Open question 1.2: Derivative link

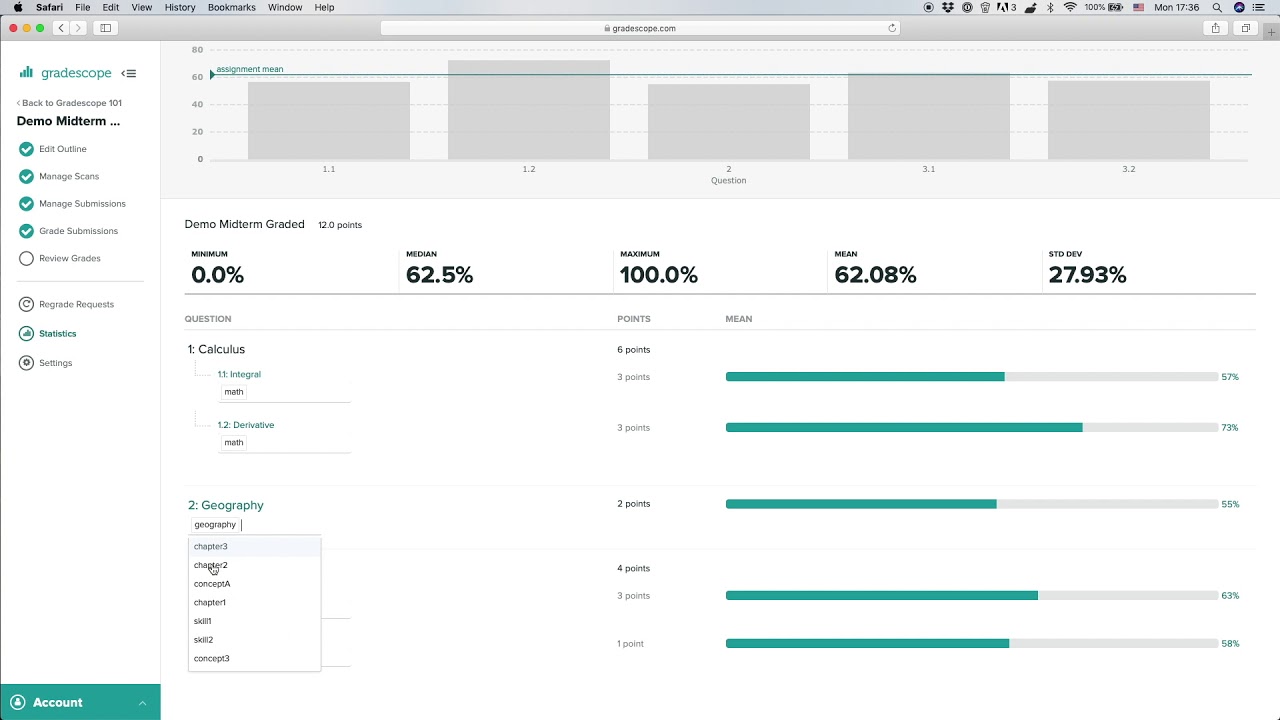(x=246, y=425)
